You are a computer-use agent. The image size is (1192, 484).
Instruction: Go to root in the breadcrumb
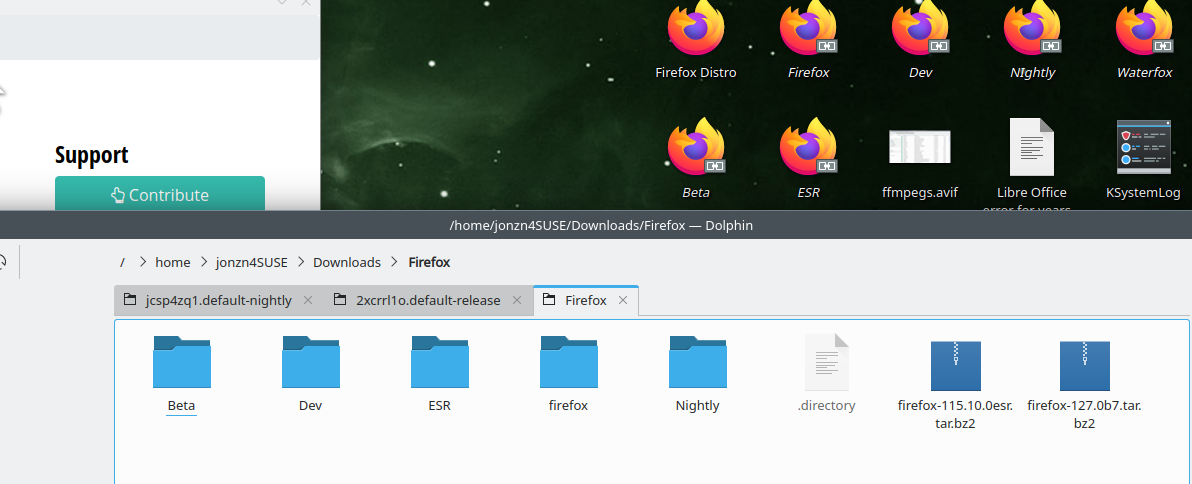point(122,262)
